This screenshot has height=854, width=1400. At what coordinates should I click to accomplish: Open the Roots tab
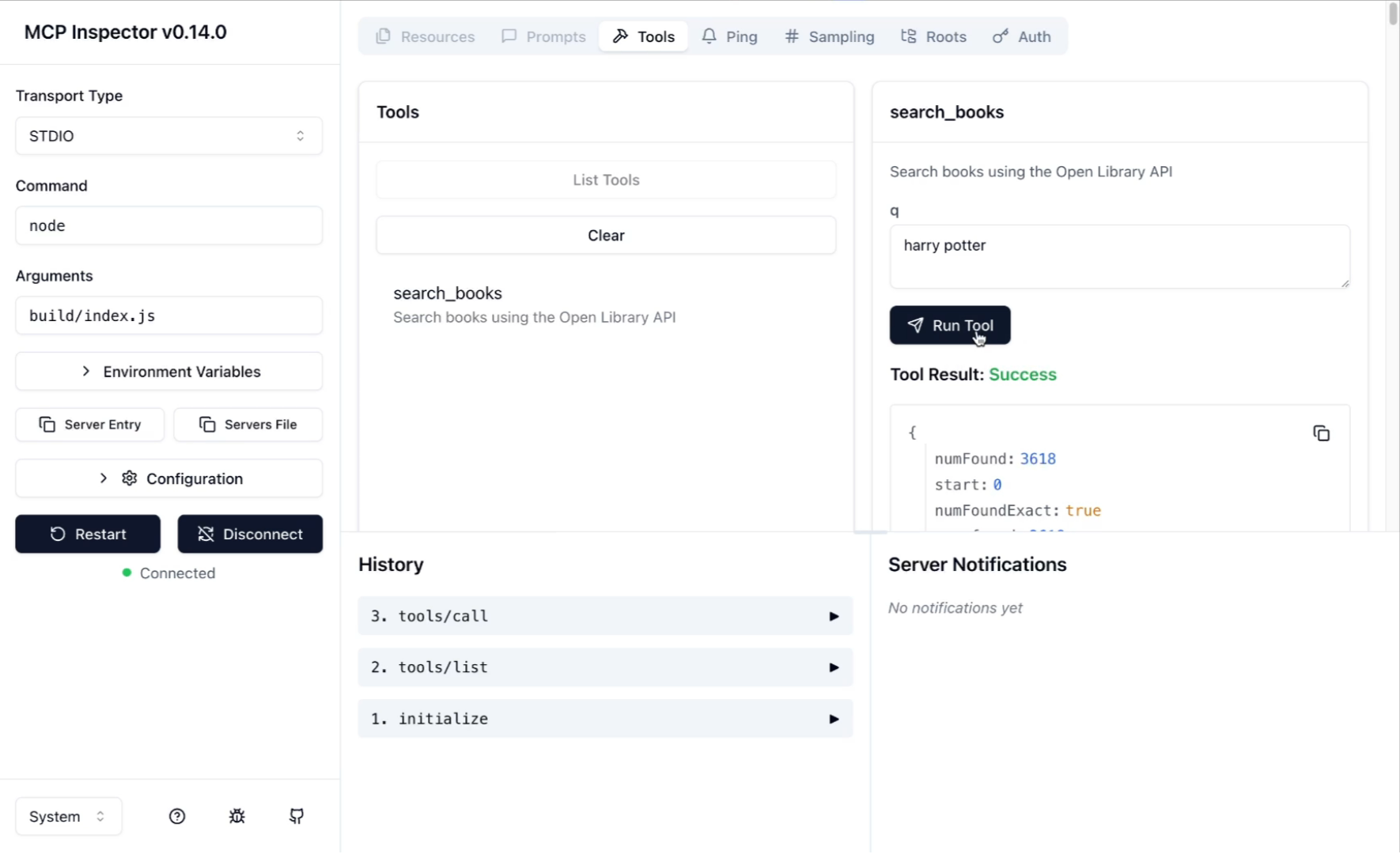coord(933,36)
